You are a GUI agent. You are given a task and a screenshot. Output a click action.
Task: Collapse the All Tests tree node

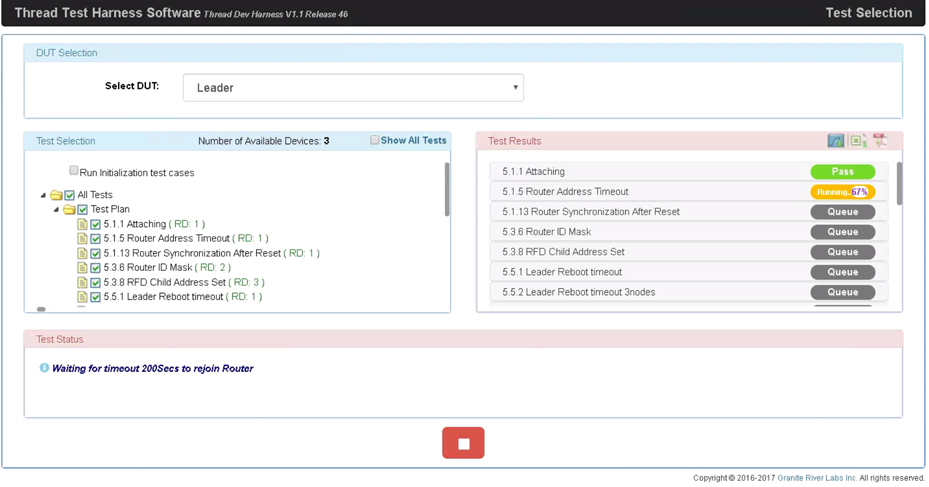pyautogui.click(x=43, y=195)
